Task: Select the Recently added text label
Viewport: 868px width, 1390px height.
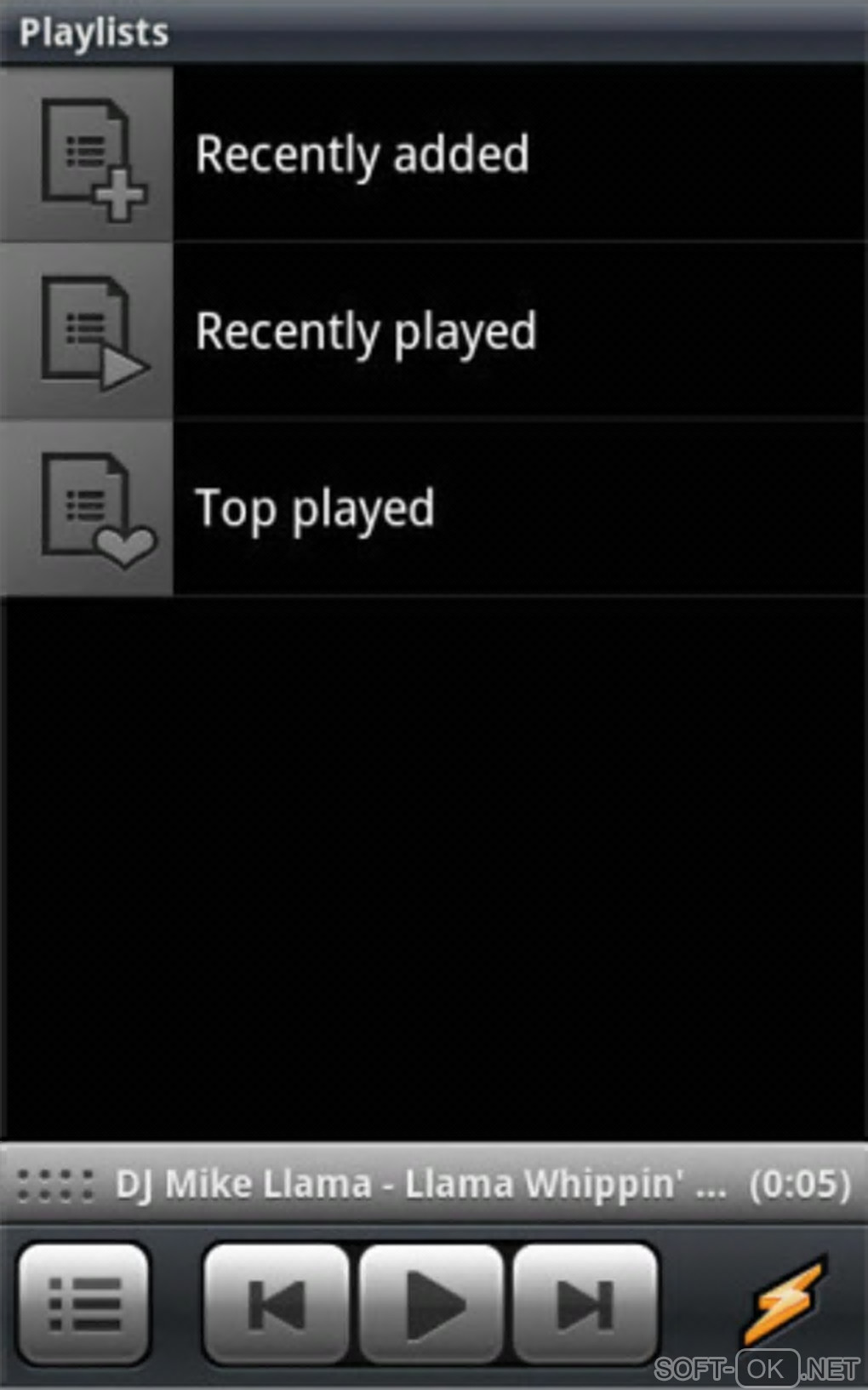Action: pyautogui.click(x=363, y=156)
